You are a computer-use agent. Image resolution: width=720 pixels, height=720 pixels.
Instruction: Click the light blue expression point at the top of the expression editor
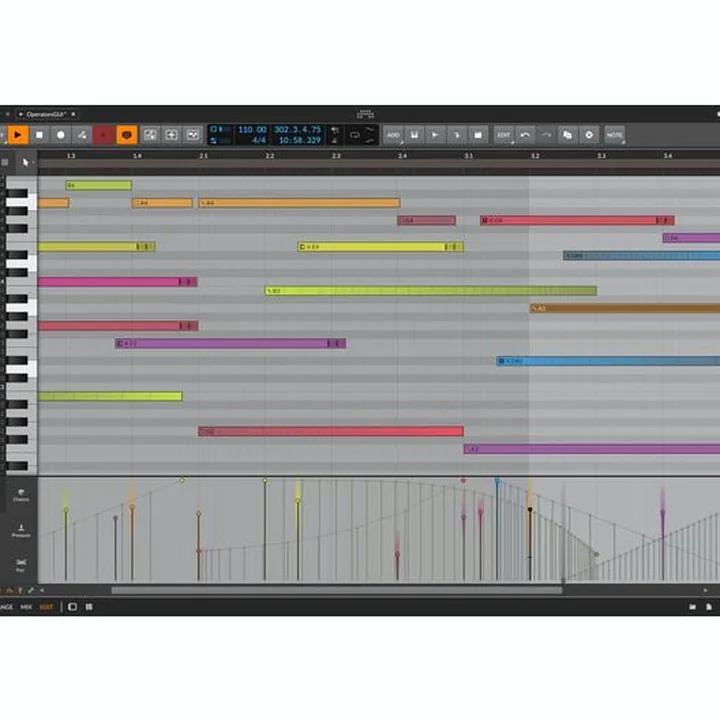(497, 481)
